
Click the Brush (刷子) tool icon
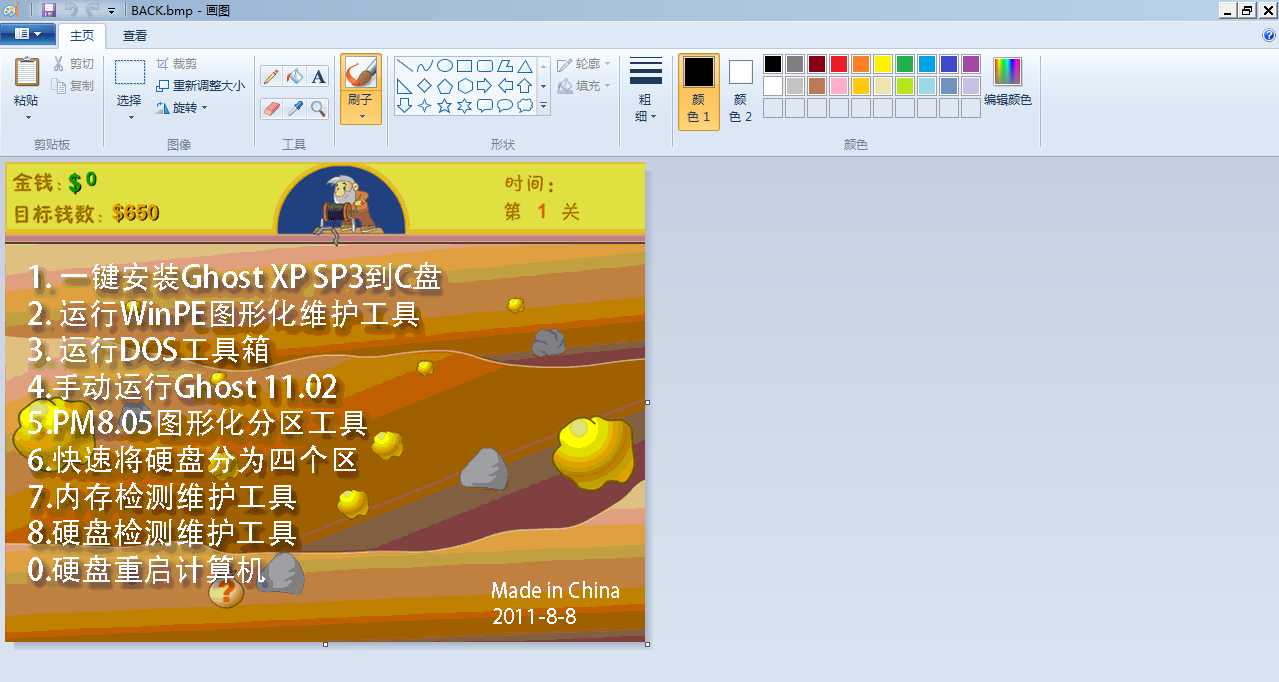[361, 74]
